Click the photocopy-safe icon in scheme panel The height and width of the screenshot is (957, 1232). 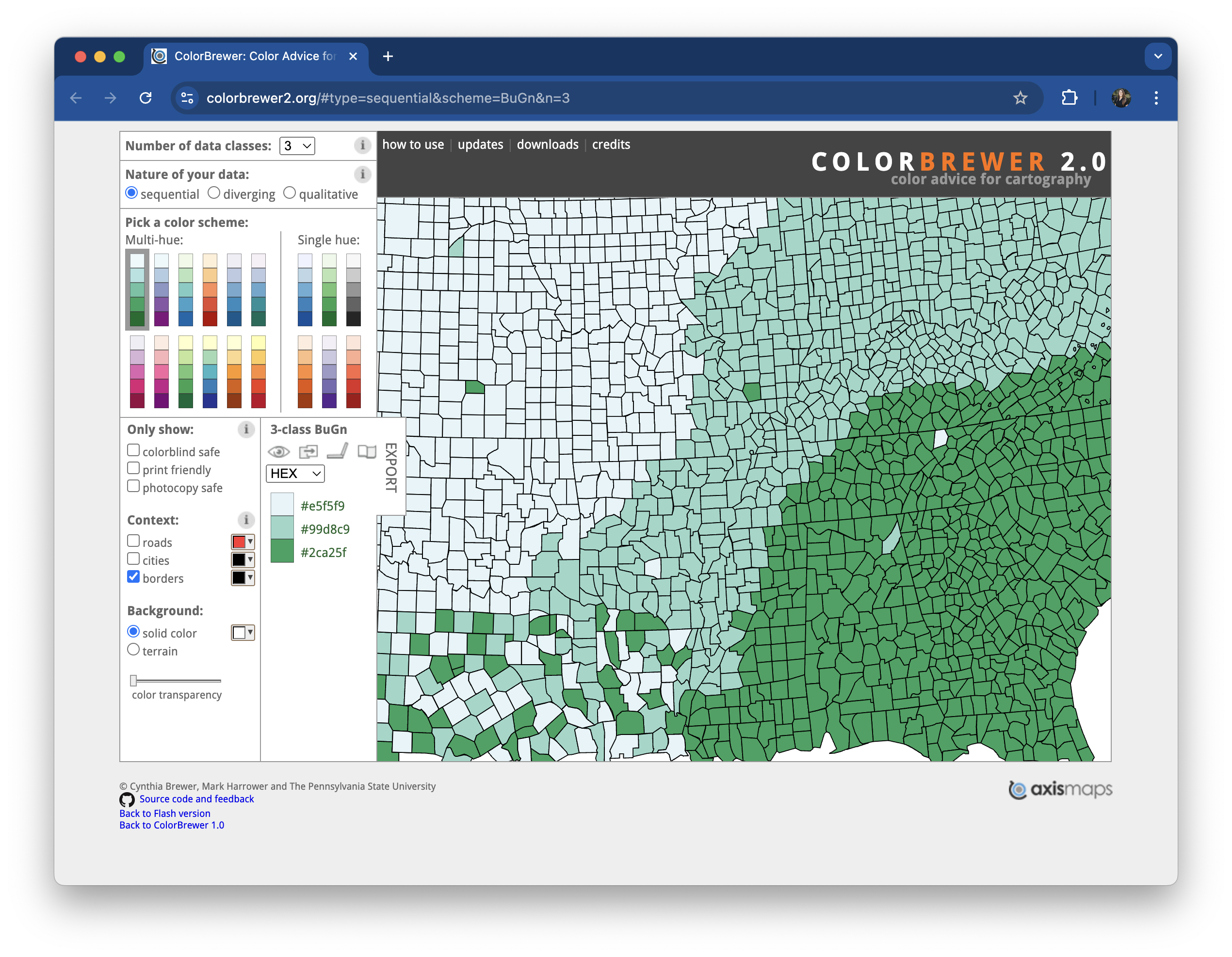click(308, 452)
